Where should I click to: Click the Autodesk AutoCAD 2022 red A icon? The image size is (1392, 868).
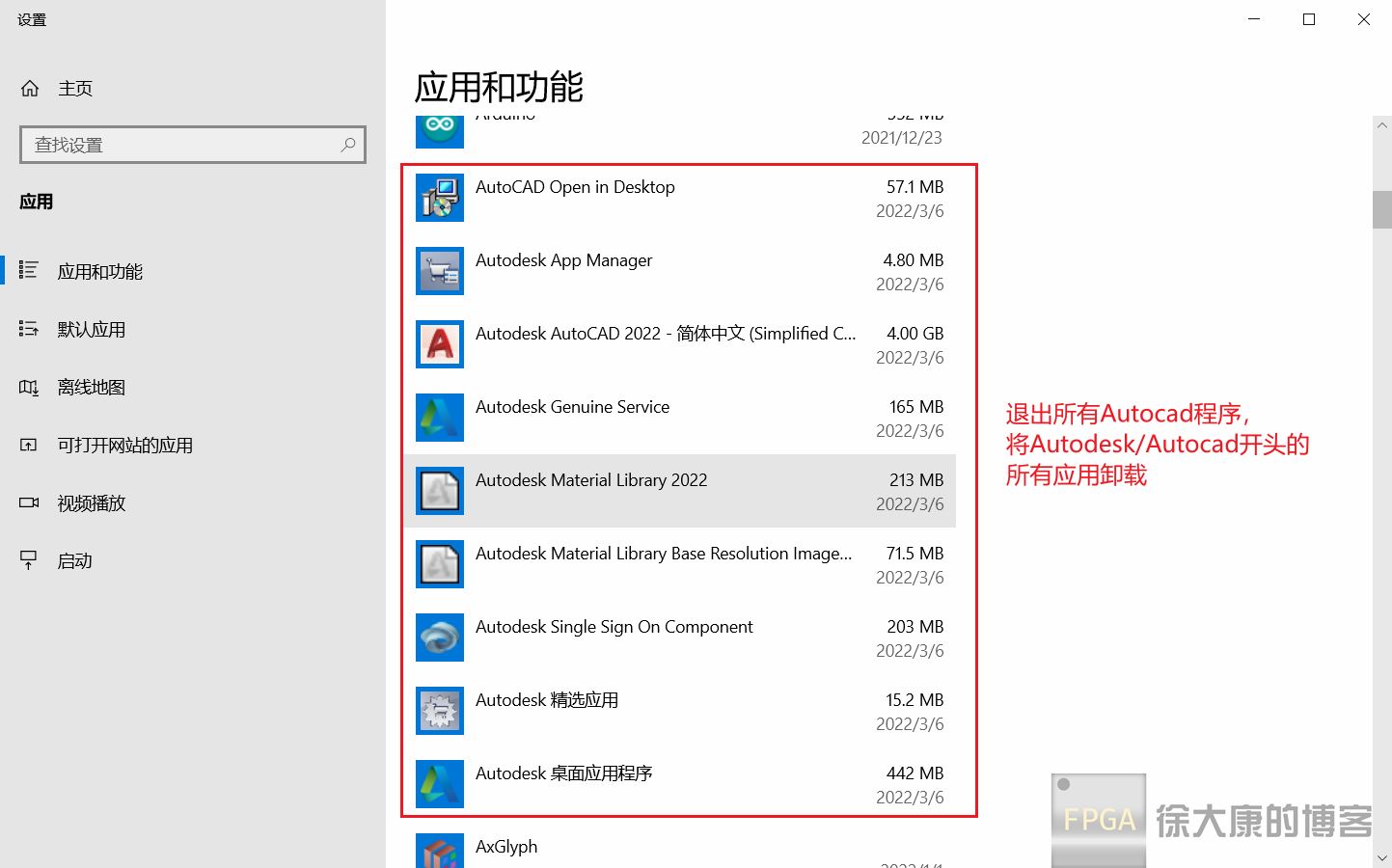(440, 344)
